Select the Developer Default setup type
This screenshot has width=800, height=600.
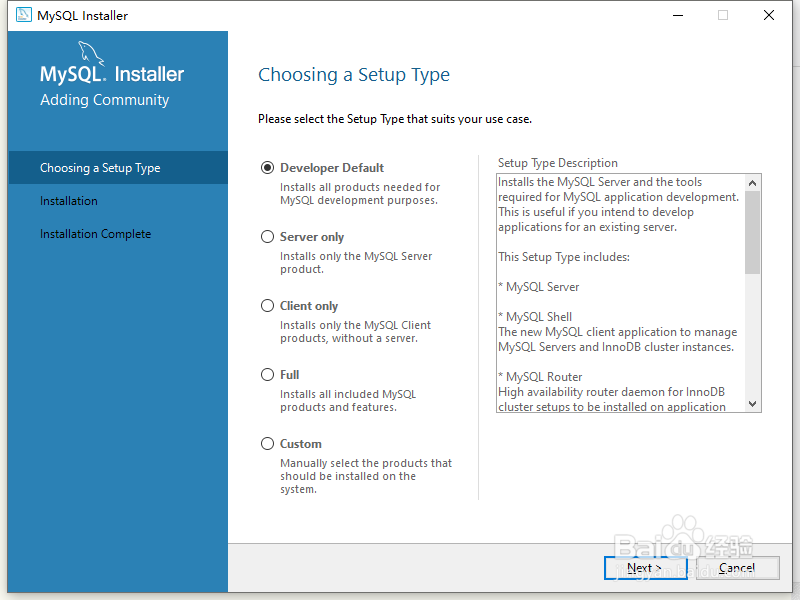pyautogui.click(x=267, y=167)
